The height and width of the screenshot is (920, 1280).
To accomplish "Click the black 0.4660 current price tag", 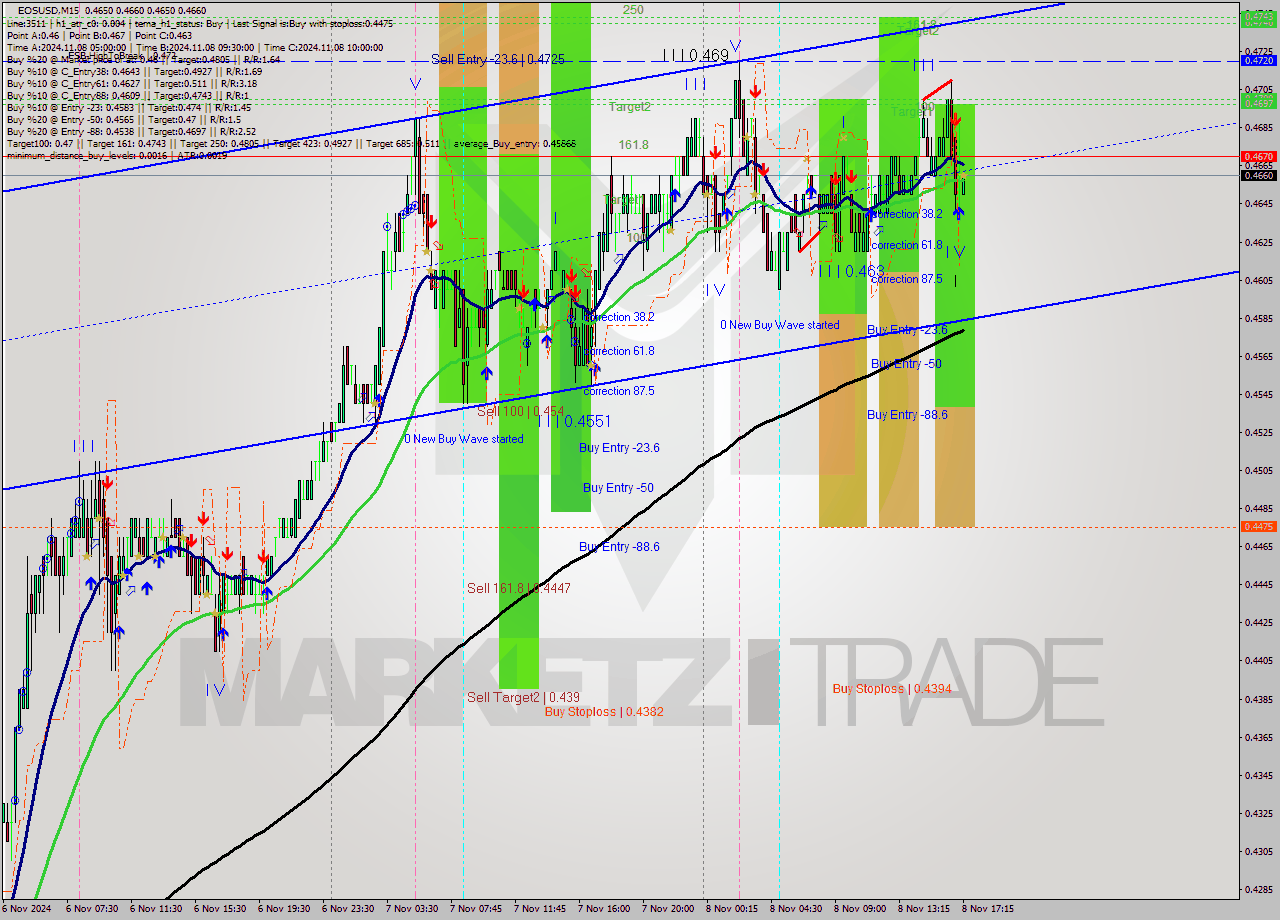I will pyautogui.click(x=1257, y=175).
